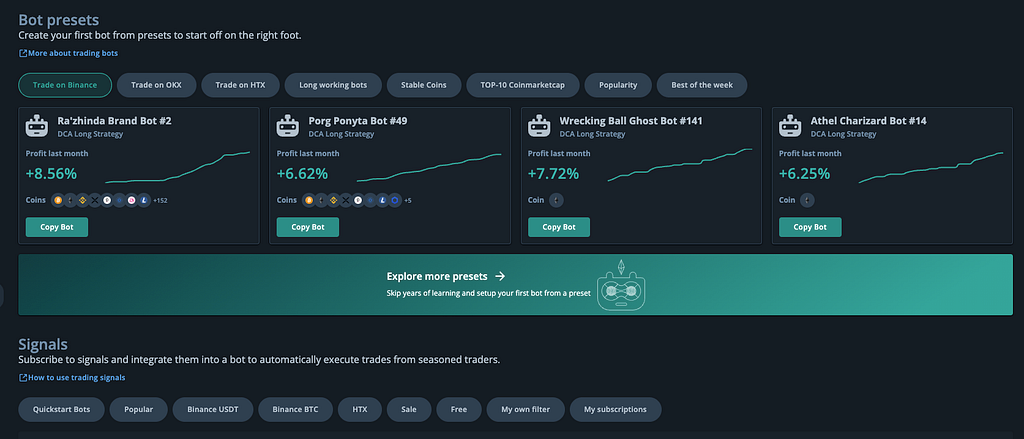Viewport: 1024px width, 439px height.
Task: Select the Trade on OKX preset filter
Action: click(x=156, y=85)
